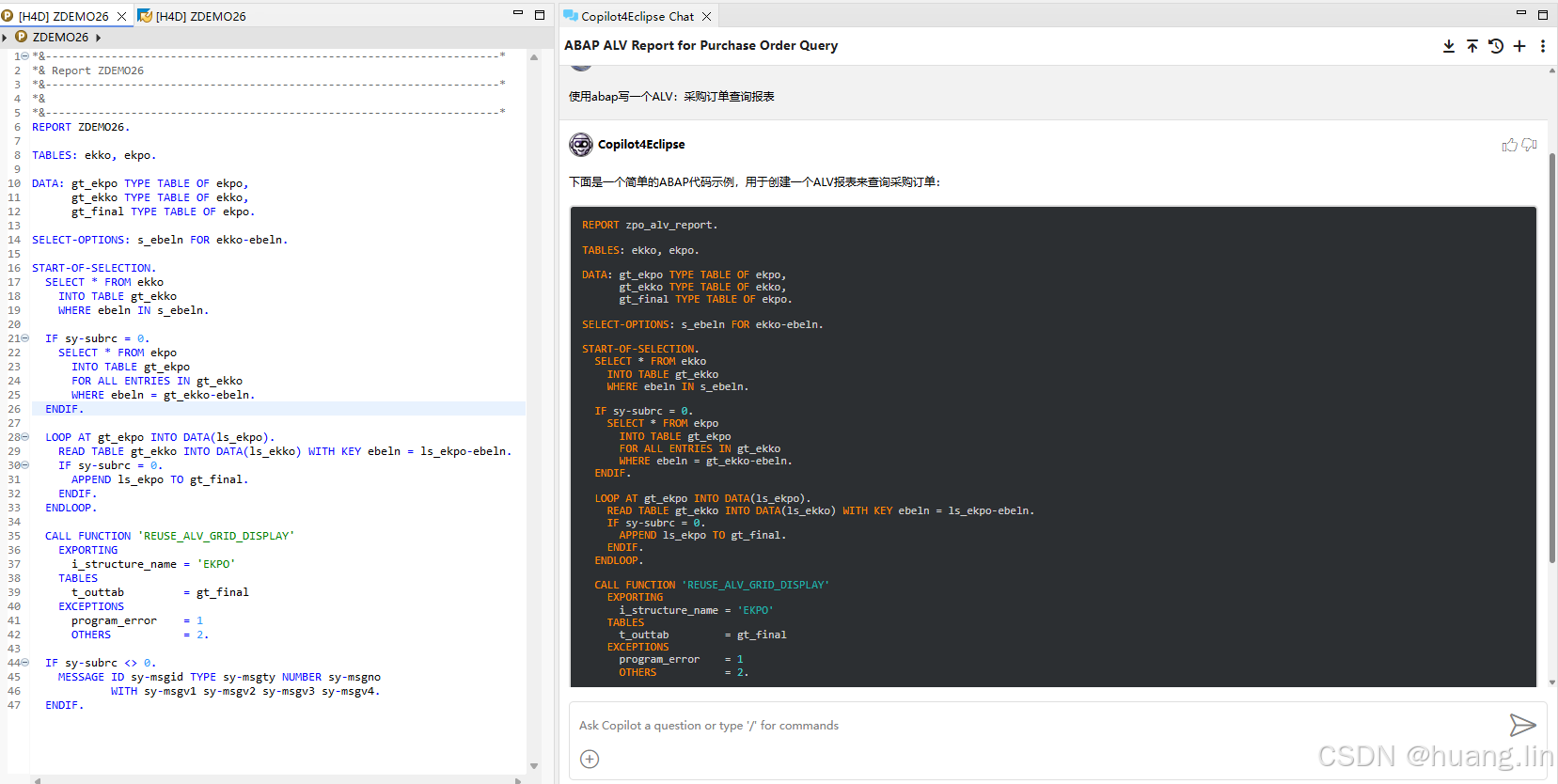Screen dimensions: 1558x784
Task: Click chat scrollbar up arrow
Action: [1551, 71]
